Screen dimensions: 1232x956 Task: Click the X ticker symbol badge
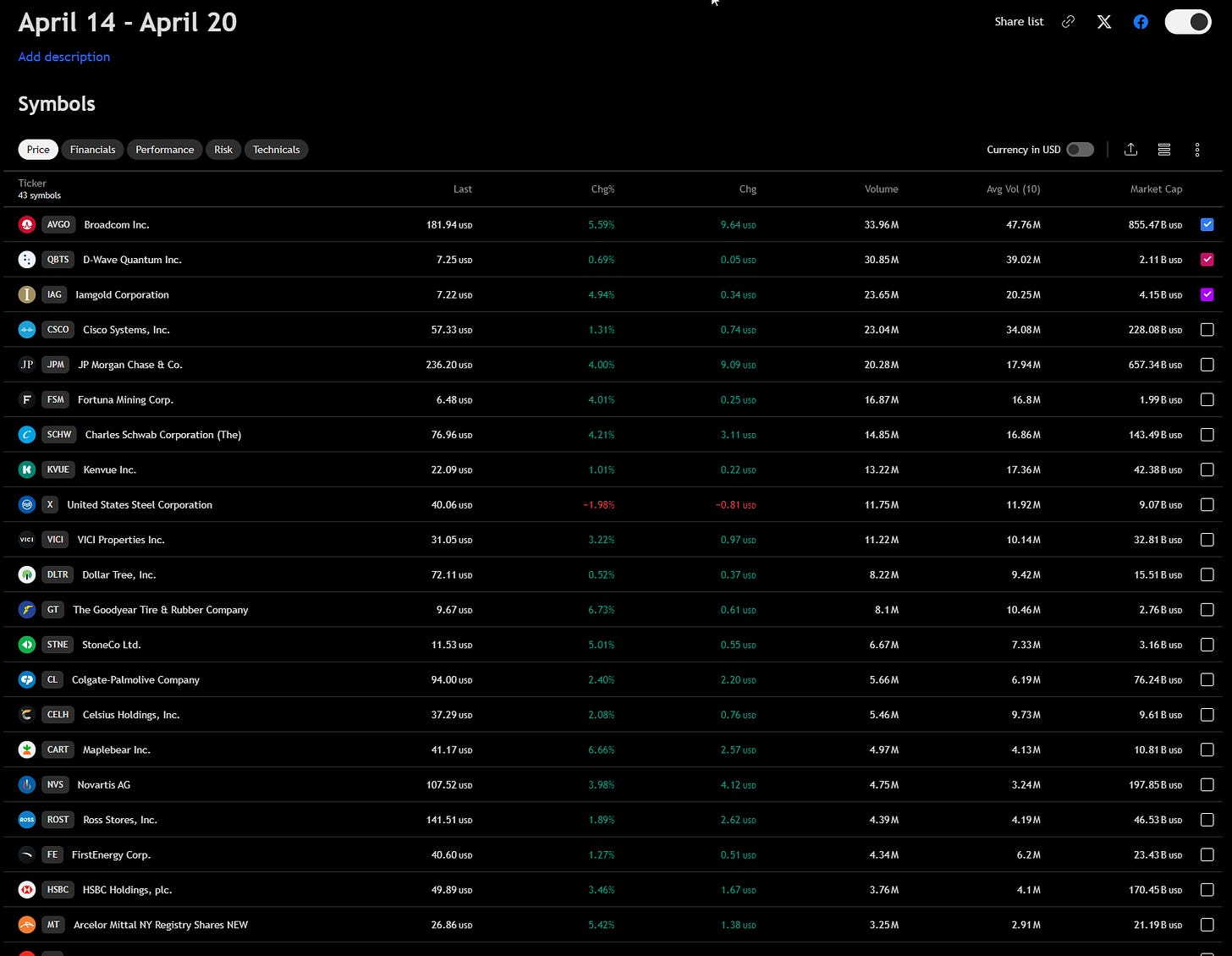[x=50, y=504]
